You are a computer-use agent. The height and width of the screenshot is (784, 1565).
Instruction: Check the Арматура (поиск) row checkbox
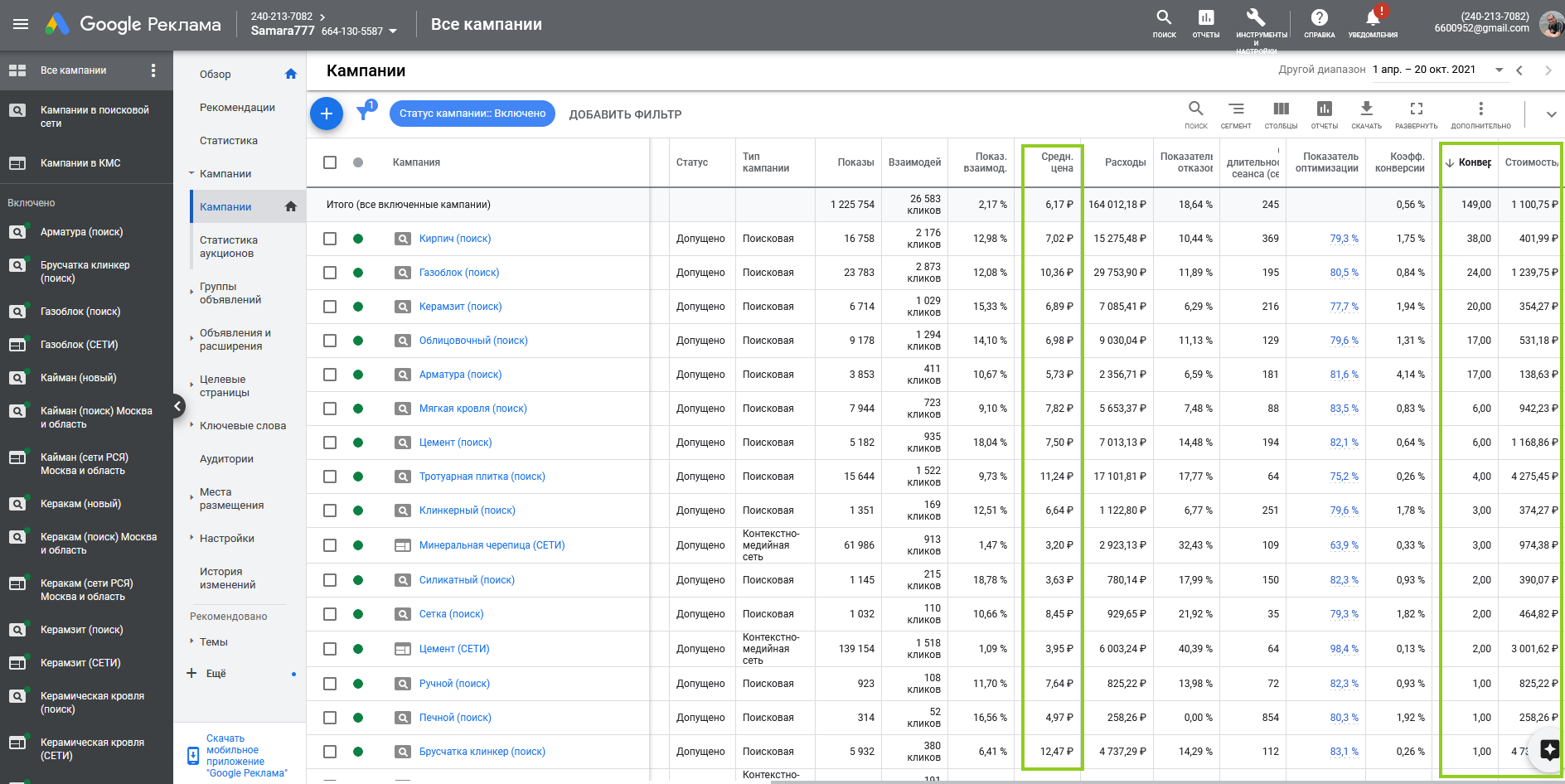[330, 375]
